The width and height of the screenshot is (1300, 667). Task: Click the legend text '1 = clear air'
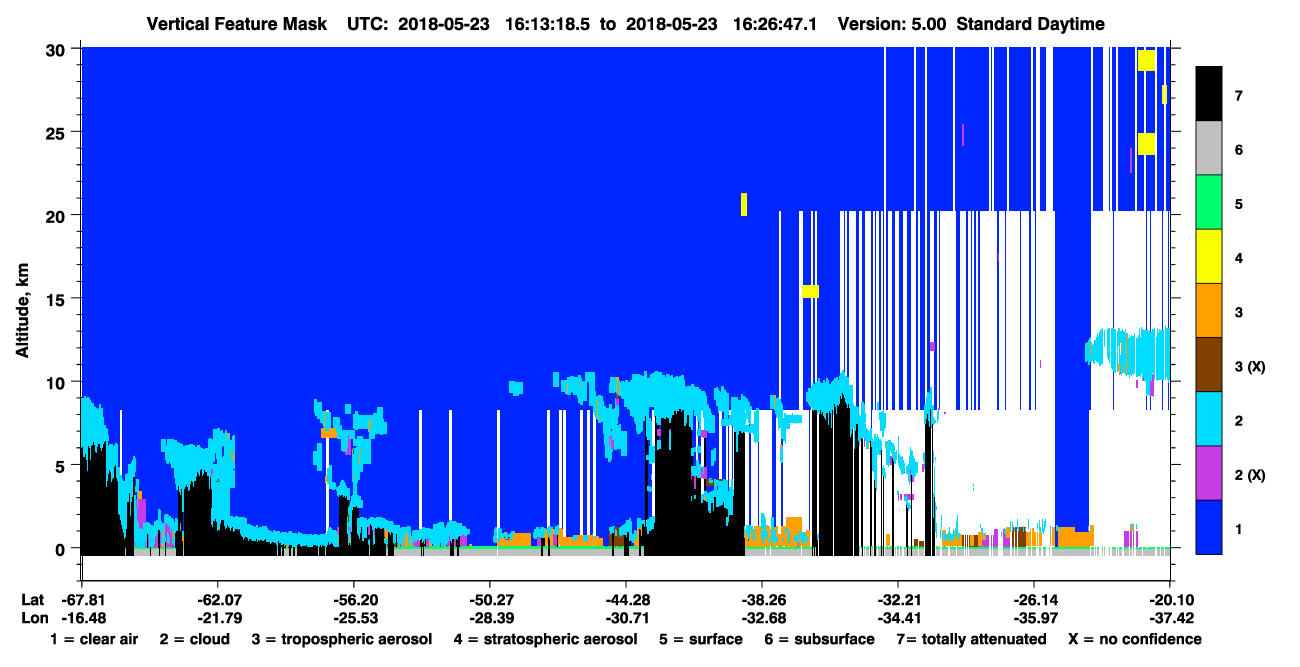point(94,639)
